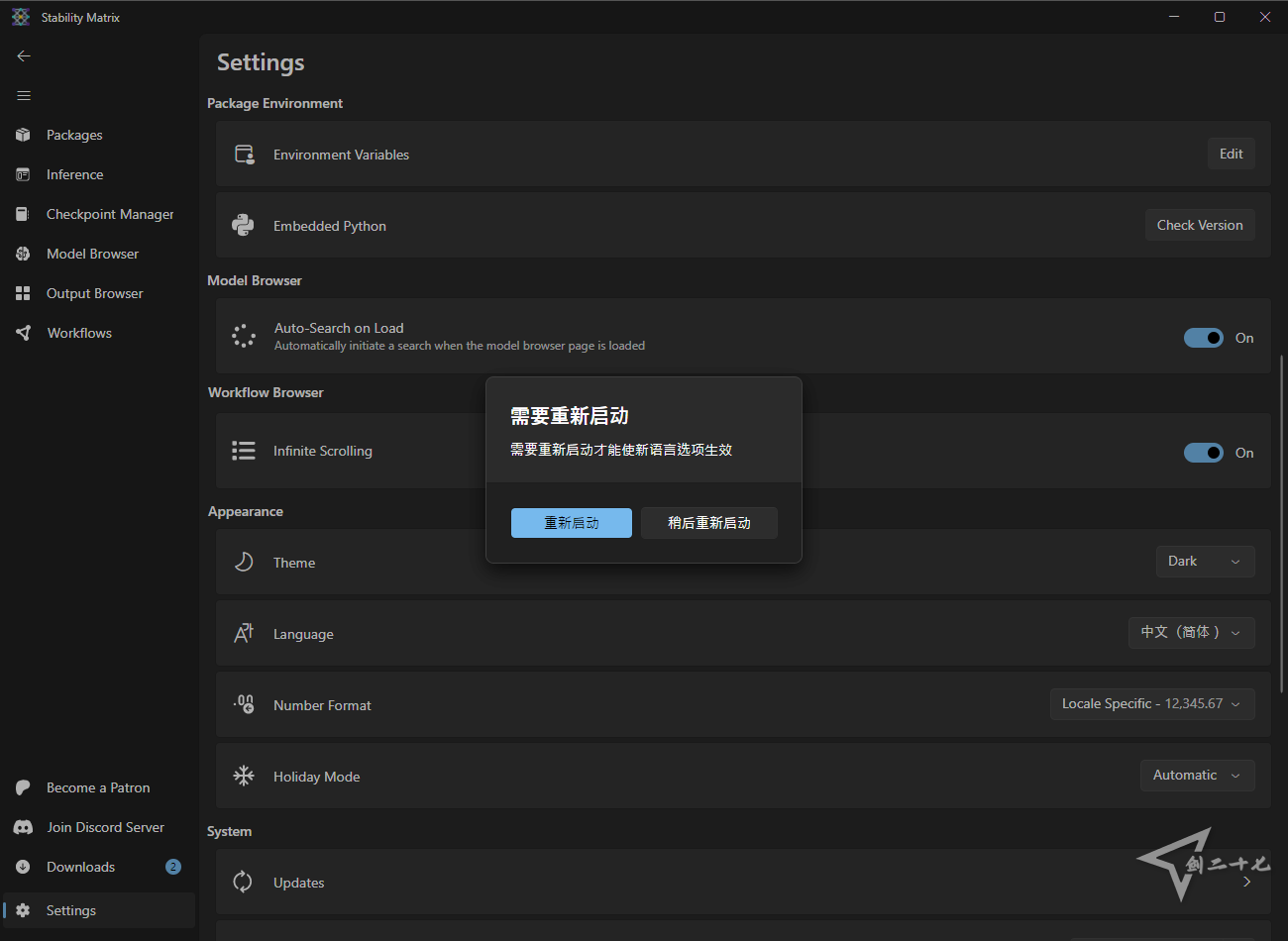Click the Updates refresh icon
1288x941 pixels.
pos(243,882)
